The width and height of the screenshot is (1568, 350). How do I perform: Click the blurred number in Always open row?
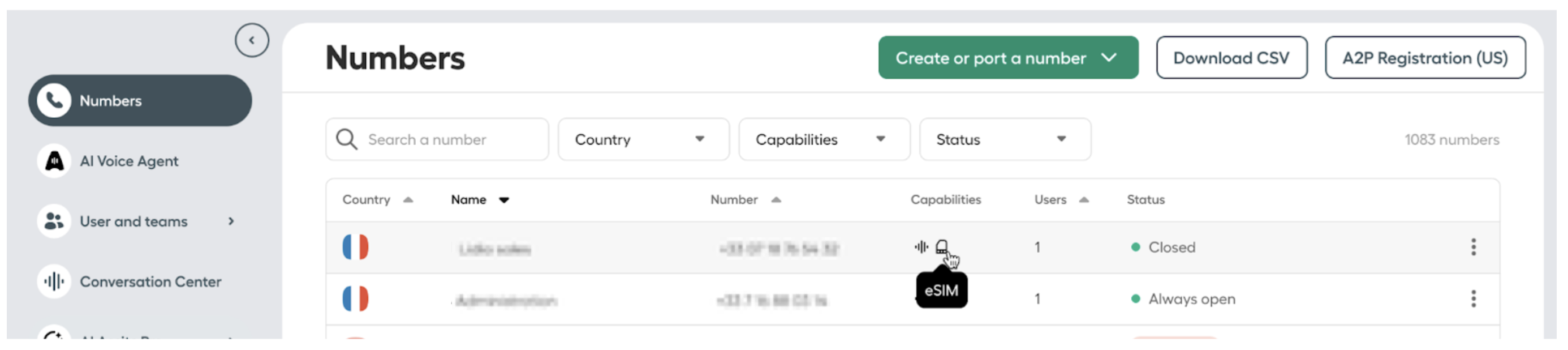click(x=772, y=301)
